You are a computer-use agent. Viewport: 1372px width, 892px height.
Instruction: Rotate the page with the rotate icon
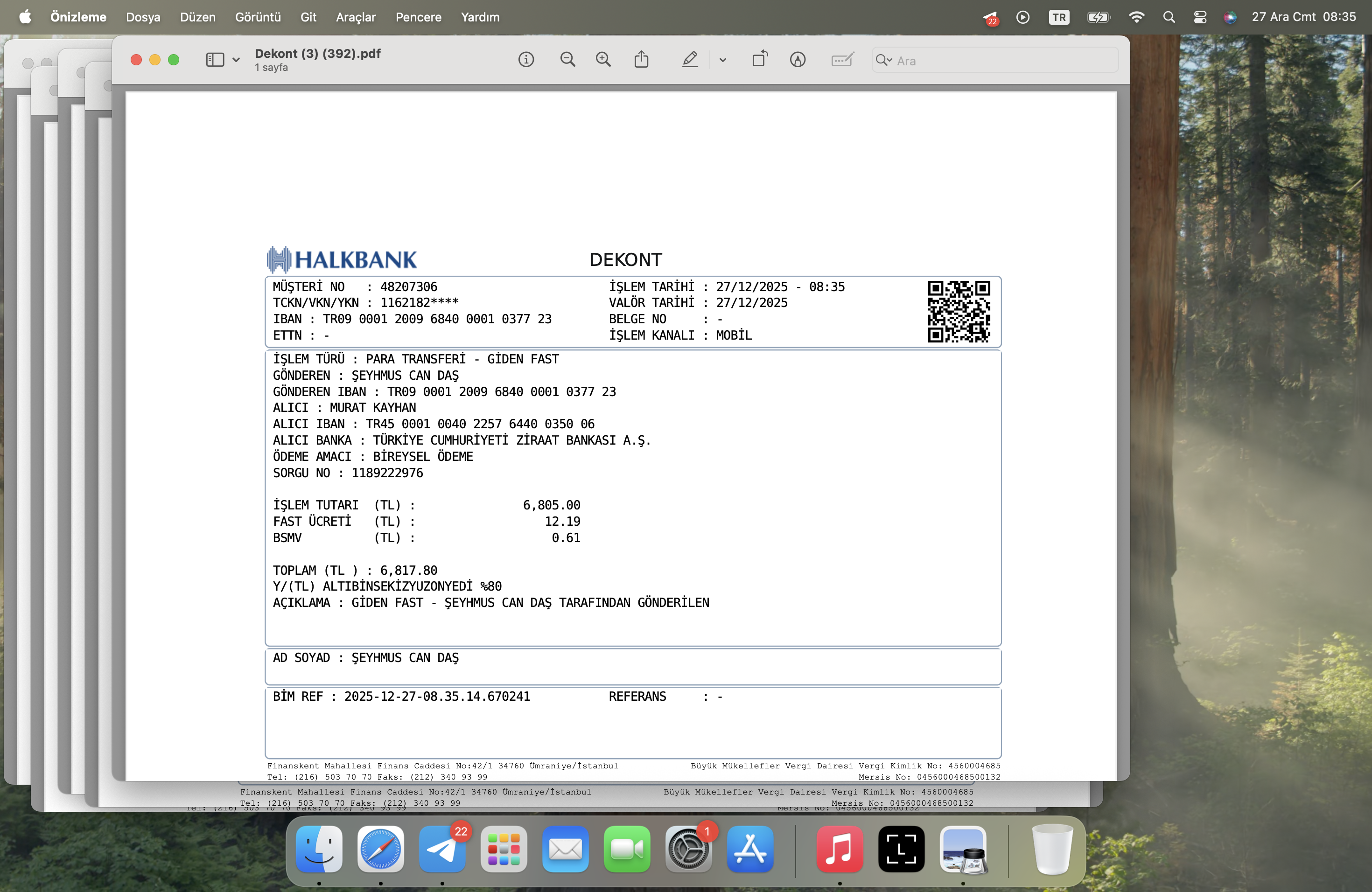[760, 59]
